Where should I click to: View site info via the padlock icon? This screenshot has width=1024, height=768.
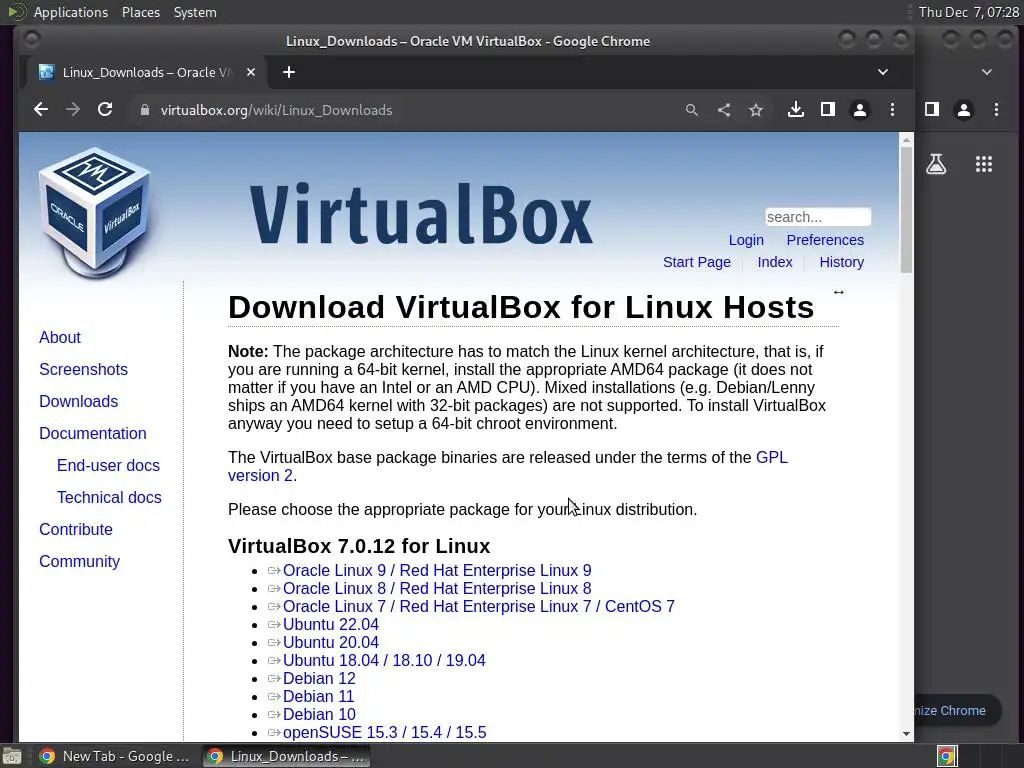pos(144,110)
